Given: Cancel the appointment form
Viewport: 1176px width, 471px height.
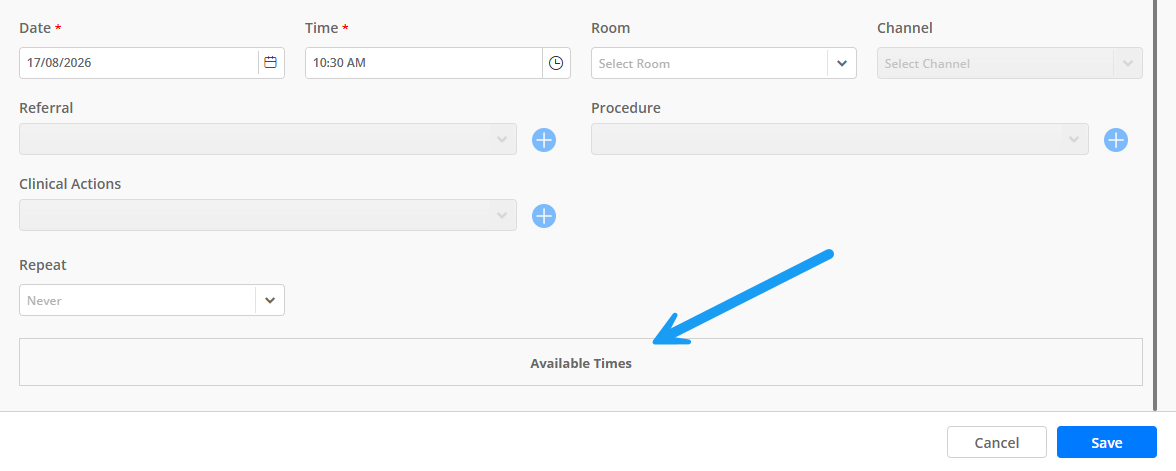Looking at the screenshot, I should [x=997, y=442].
